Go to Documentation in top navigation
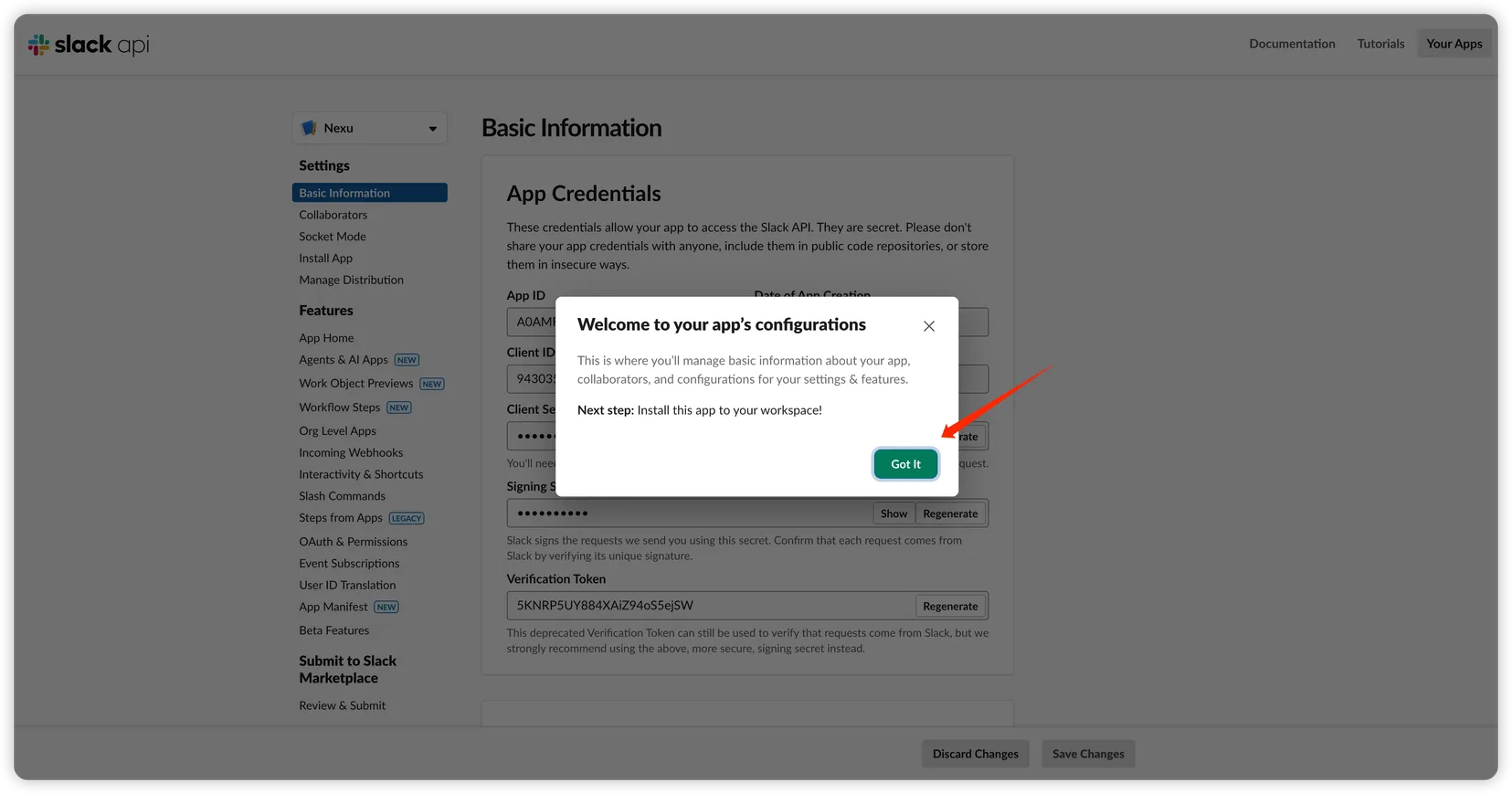1512x794 pixels. [1292, 44]
